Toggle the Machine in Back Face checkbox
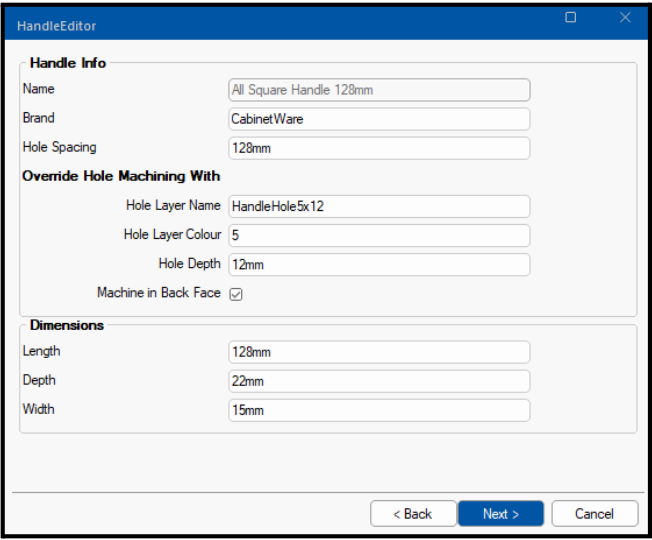This screenshot has height=540, width=652. pyautogui.click(x=236, y=294)
